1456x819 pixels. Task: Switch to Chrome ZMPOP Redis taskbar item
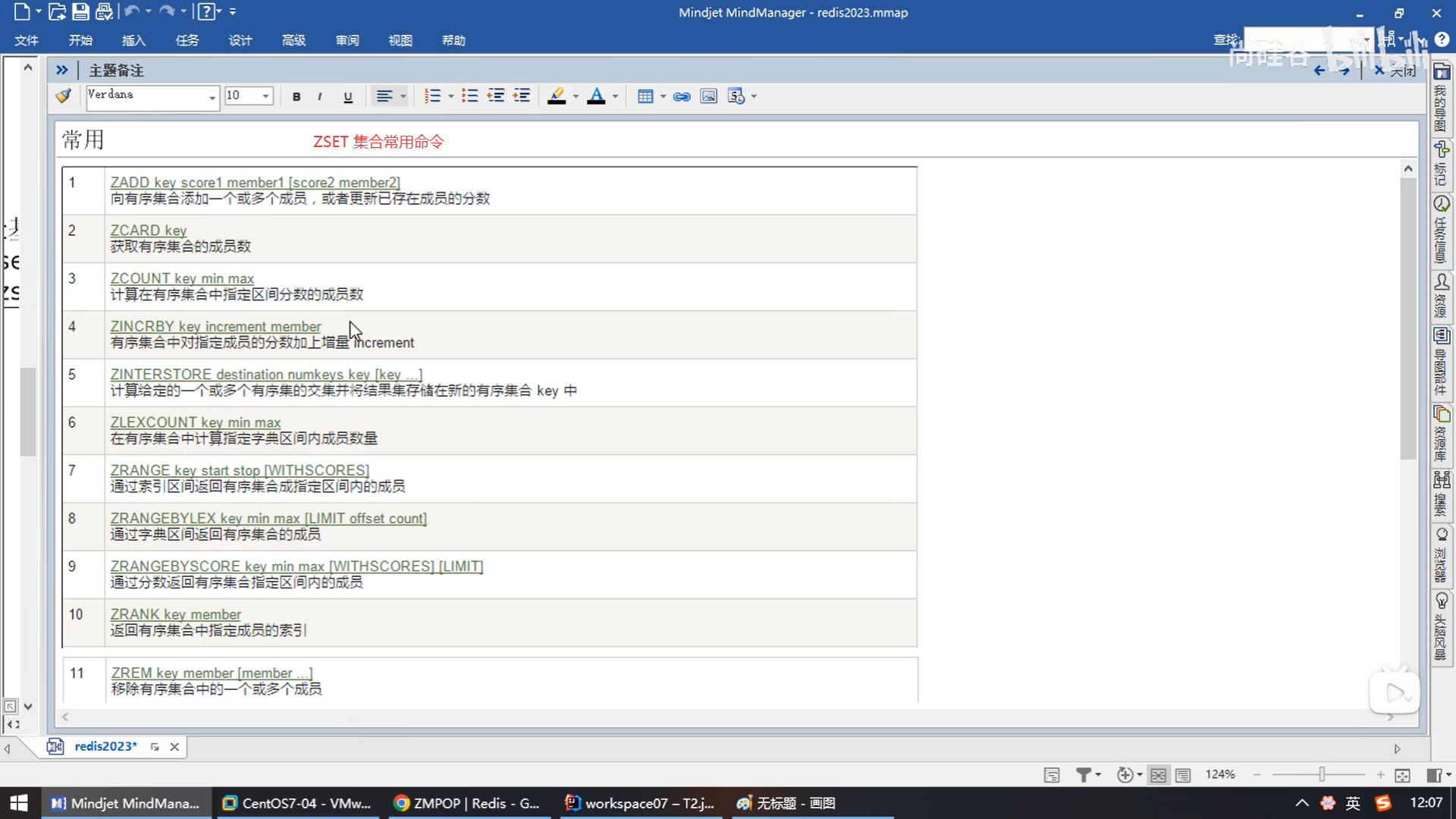coord(467,803)
